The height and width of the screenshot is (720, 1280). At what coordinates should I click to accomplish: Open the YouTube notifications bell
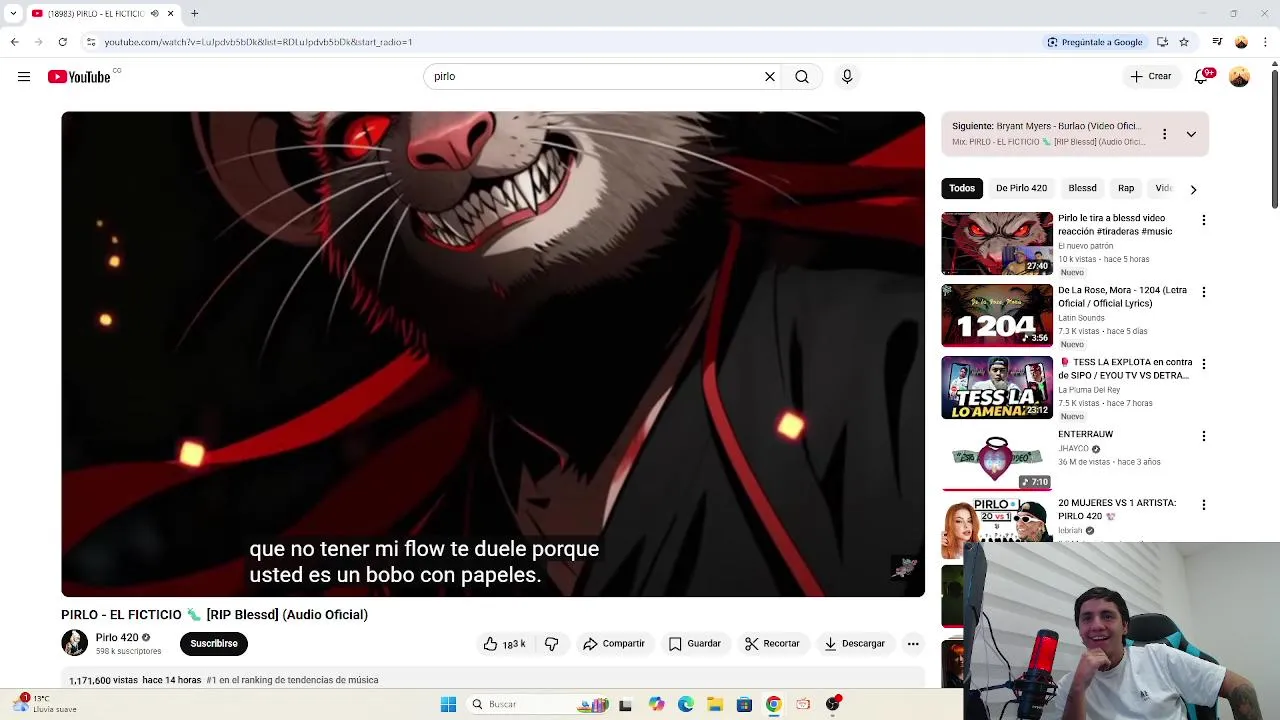point(1202,77)
